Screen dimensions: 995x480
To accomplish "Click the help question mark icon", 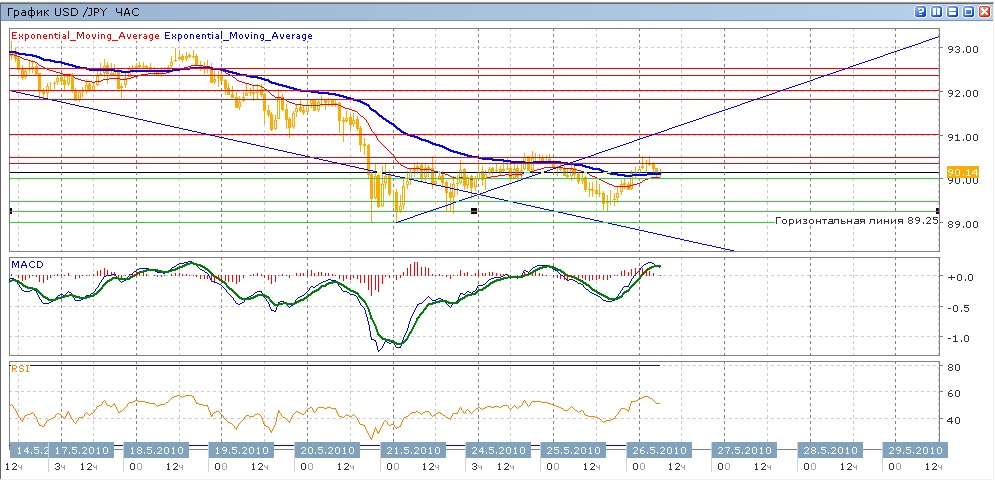I will (920, 11).
